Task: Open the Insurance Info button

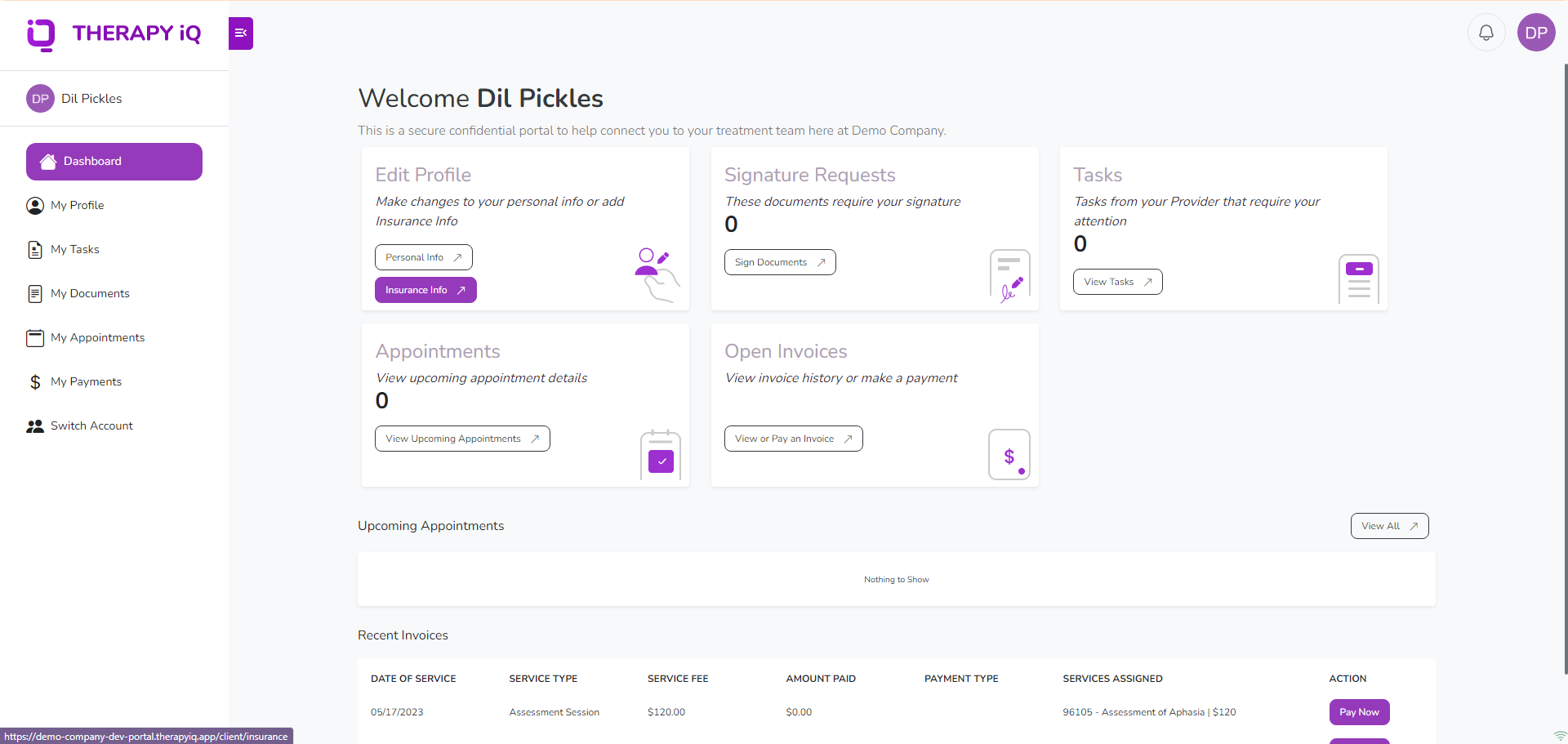Action: click(425, 290)
